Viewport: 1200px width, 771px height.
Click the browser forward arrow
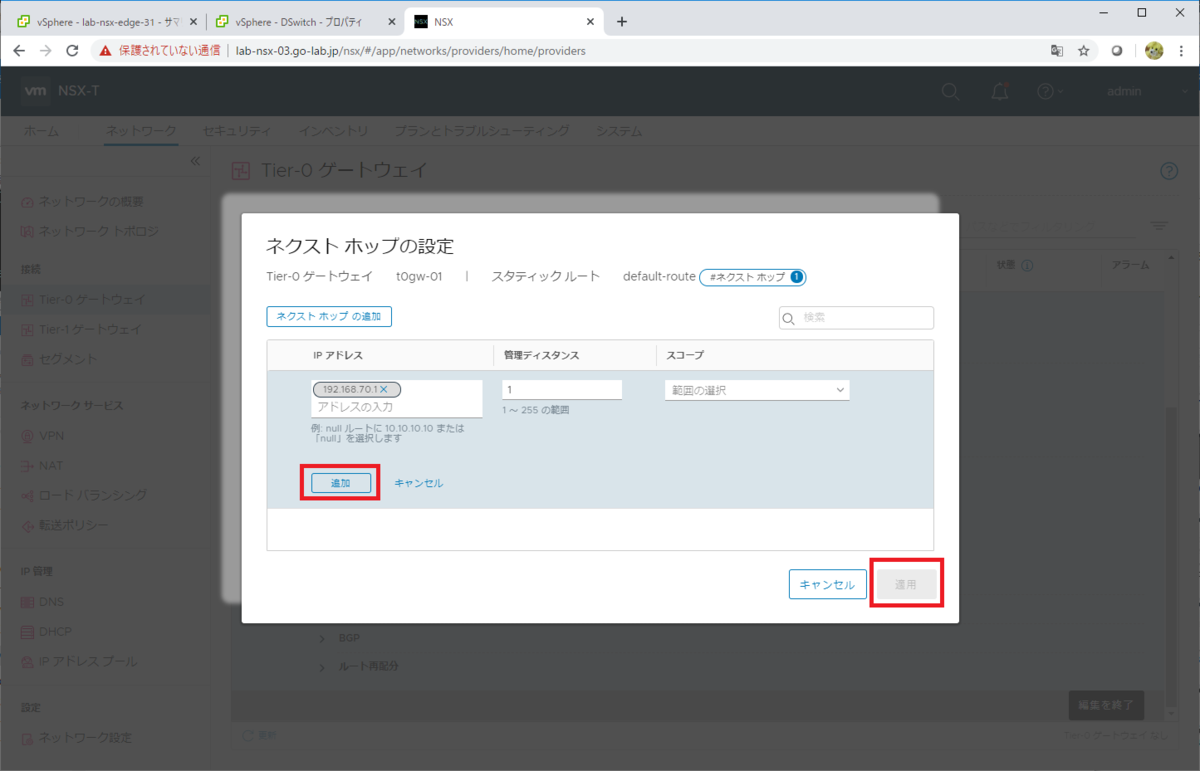click(45, 50)
